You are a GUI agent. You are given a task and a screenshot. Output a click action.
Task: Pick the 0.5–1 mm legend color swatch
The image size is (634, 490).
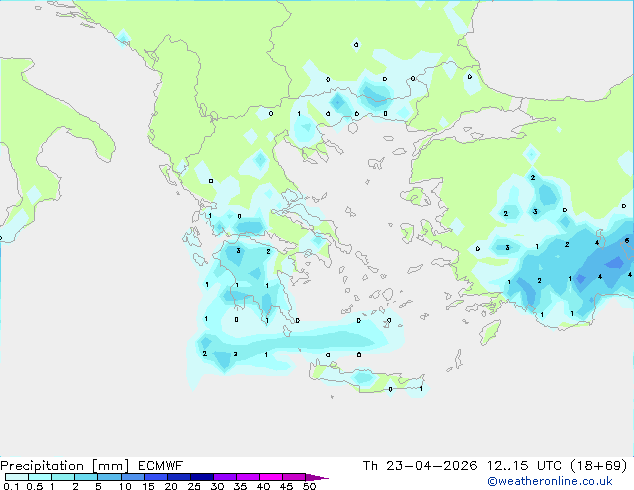(40, 477)
